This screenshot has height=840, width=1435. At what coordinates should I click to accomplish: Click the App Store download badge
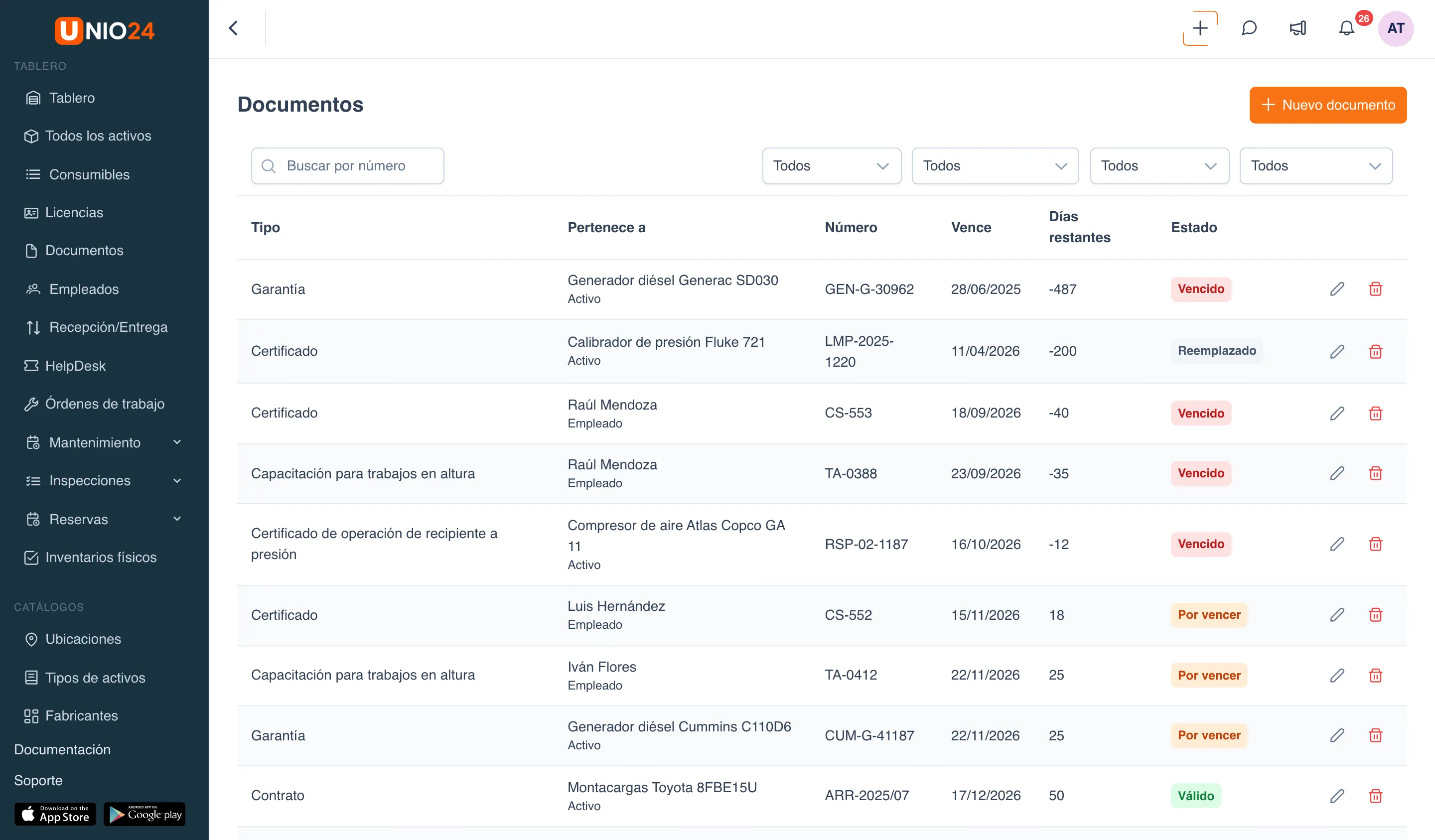click(x=55, y=815)
